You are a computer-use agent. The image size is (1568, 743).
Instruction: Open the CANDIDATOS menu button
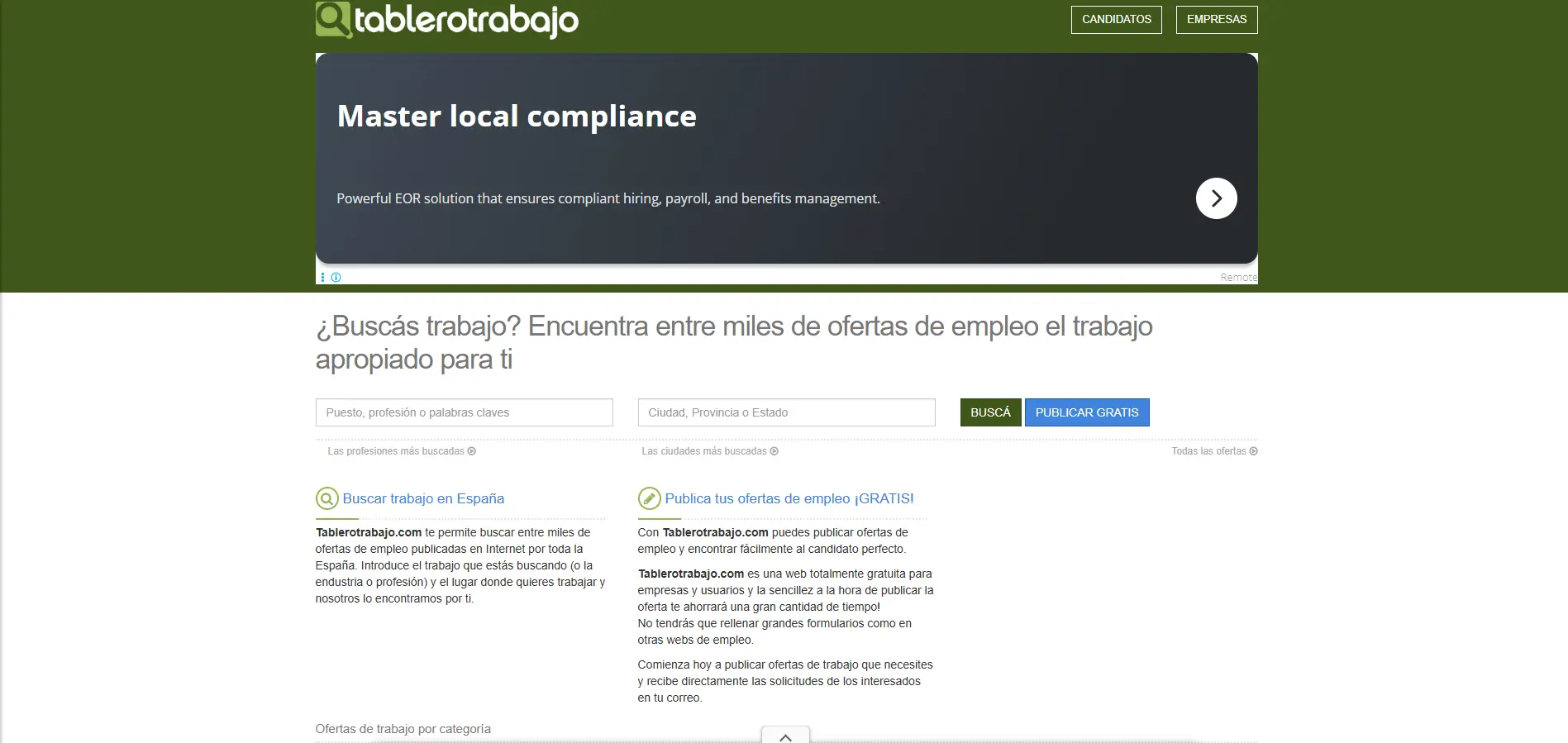(1116, 20)
